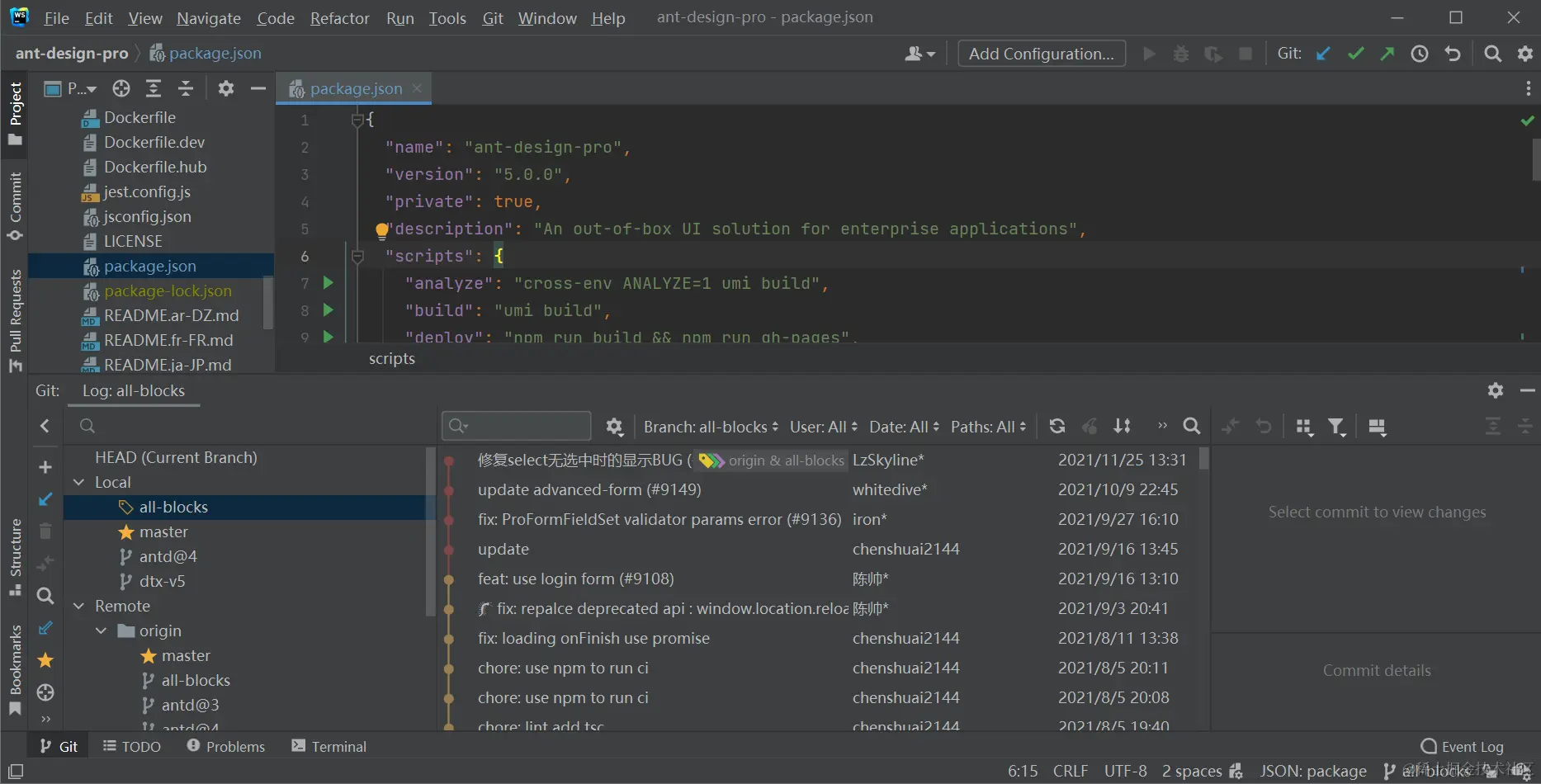1541x784 pixels.
Task: Fold the scripts block in the editor gutter
Action: pyautogui.click(x=357, y=257)
